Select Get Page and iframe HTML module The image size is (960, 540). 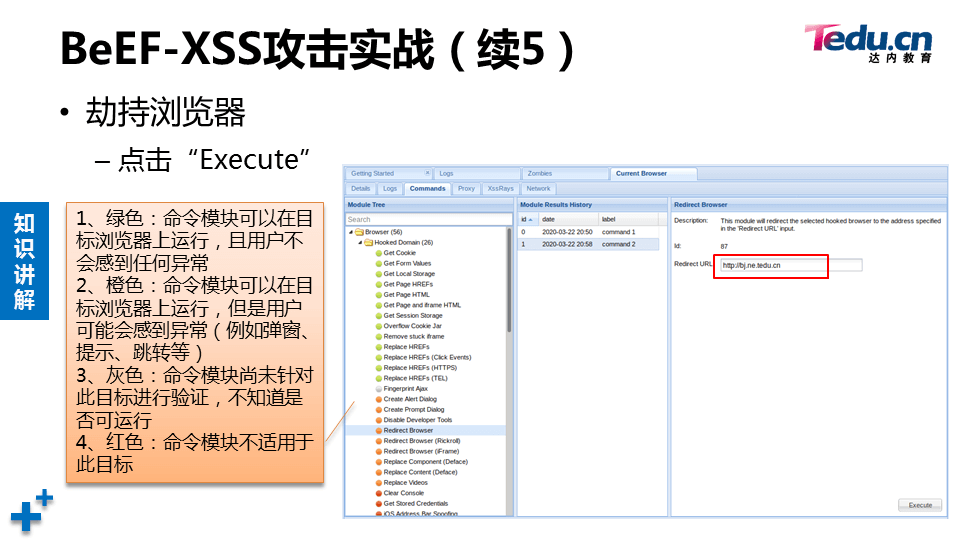point(422,305)
